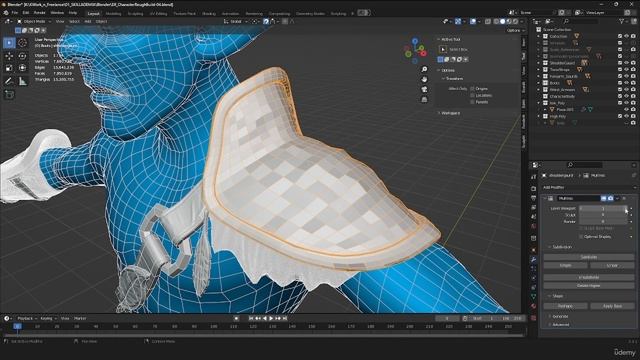The image size is (640, 360).
Task: Select the Annotate pencil tool
Action: [x=9, y=81]
